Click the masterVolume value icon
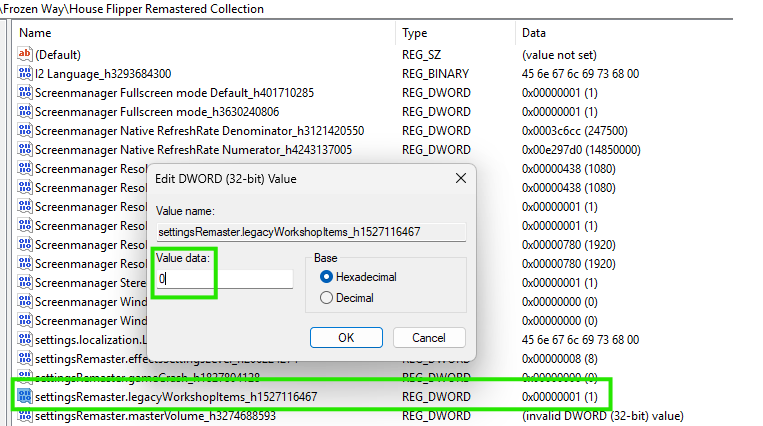The height and width of the screenshot is (426, 763). click(x=24, y=415)
